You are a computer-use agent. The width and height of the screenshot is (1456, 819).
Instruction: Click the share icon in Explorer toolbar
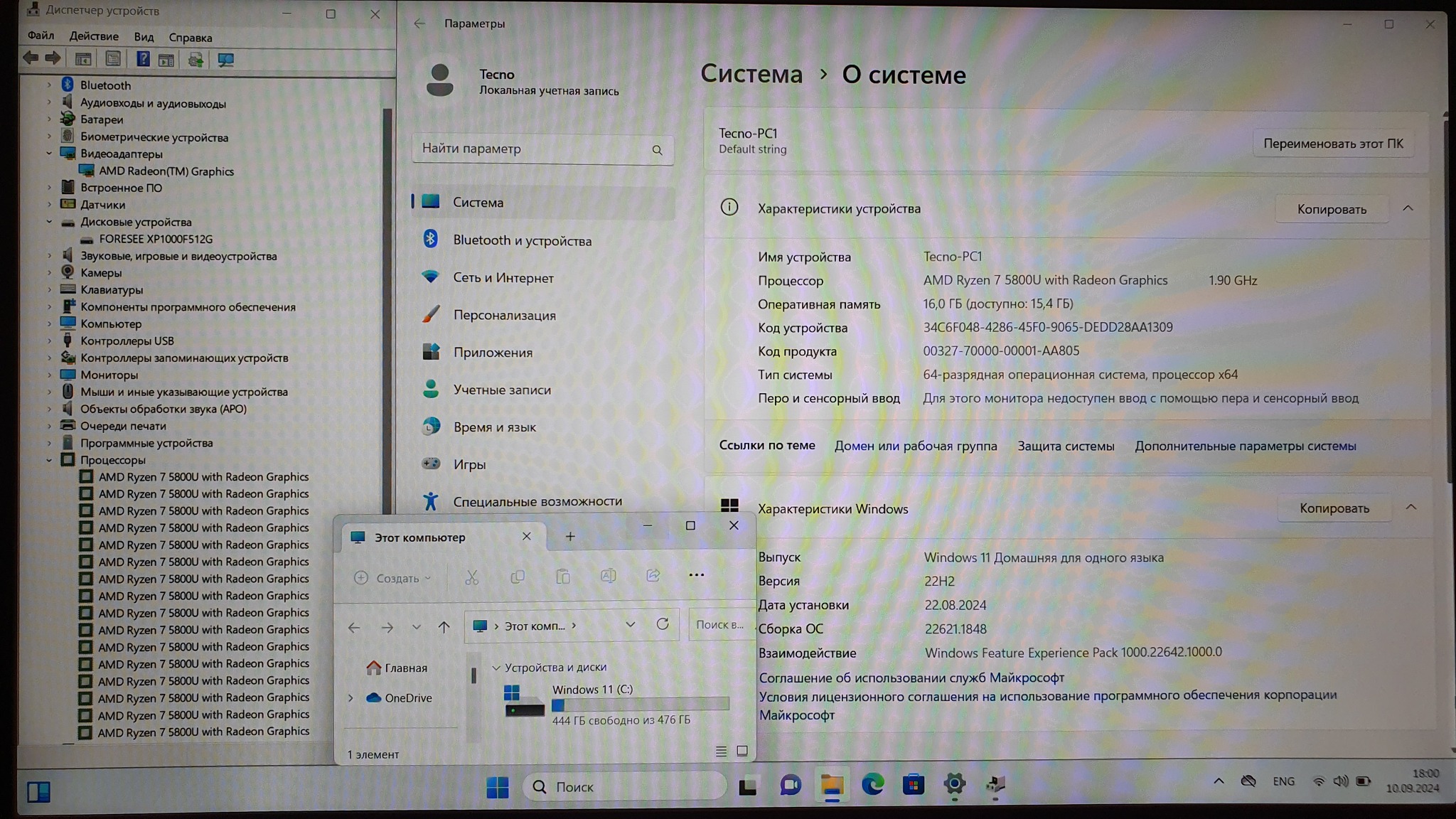(x=653, y=576)
